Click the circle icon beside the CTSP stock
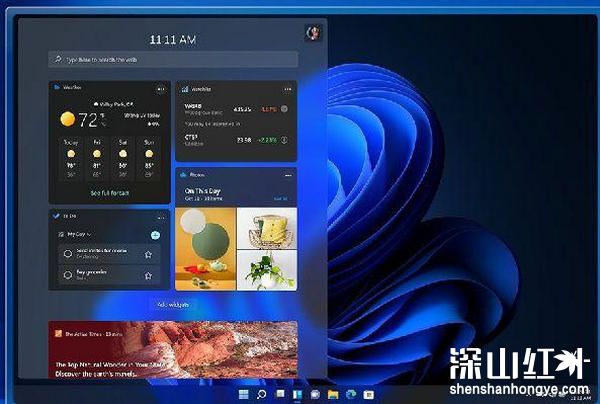 click(x=284, y=140)
